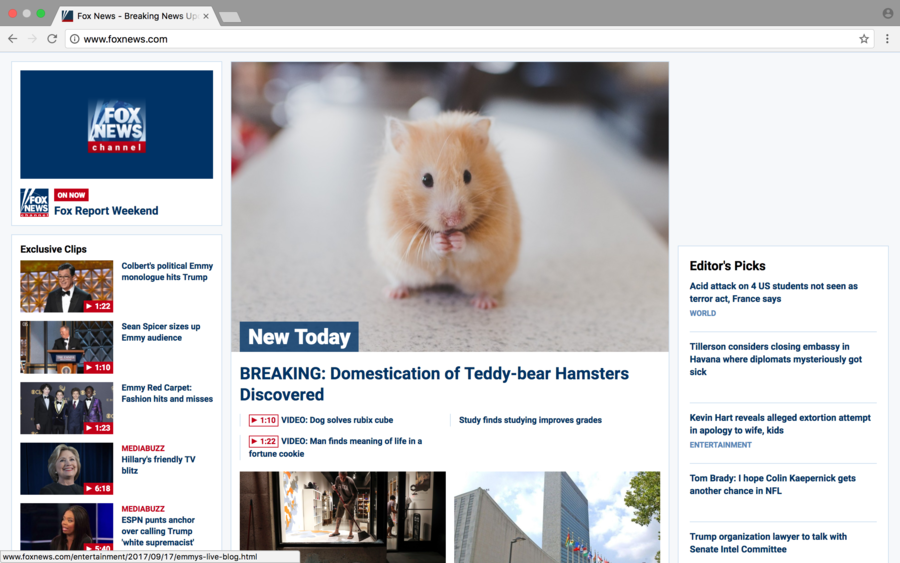Open a new tab with the tab-strip button
The width and height of the screenshot is (900, 563).
click(230, 17)
